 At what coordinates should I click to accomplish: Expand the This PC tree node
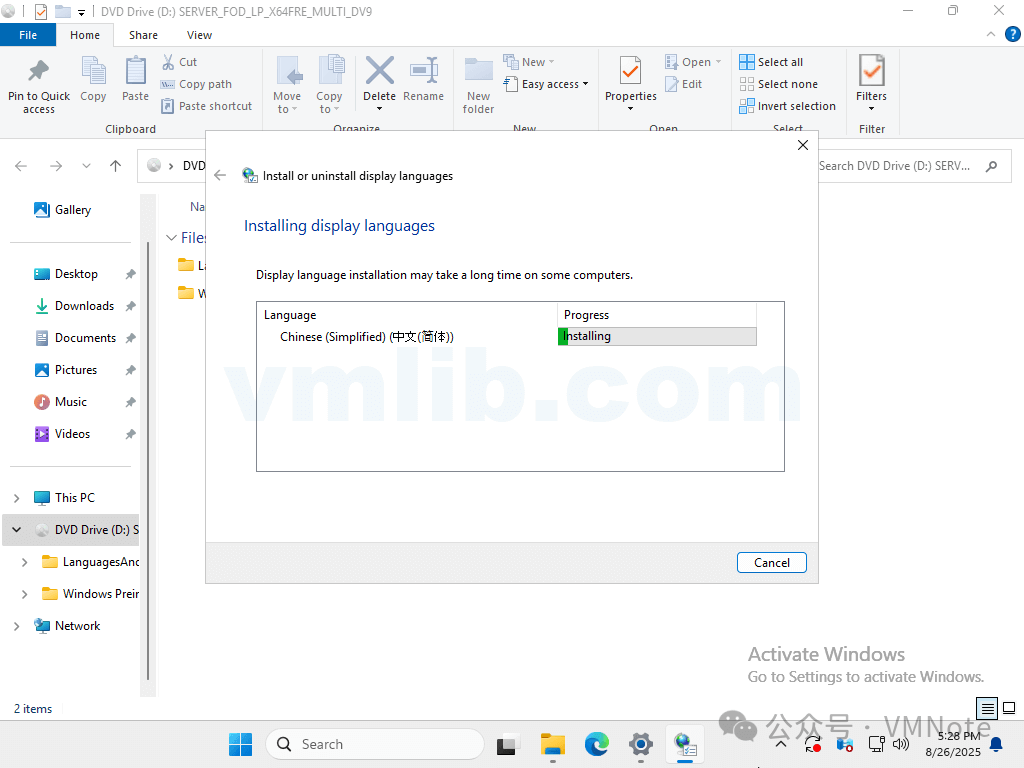tap(16, 498)
